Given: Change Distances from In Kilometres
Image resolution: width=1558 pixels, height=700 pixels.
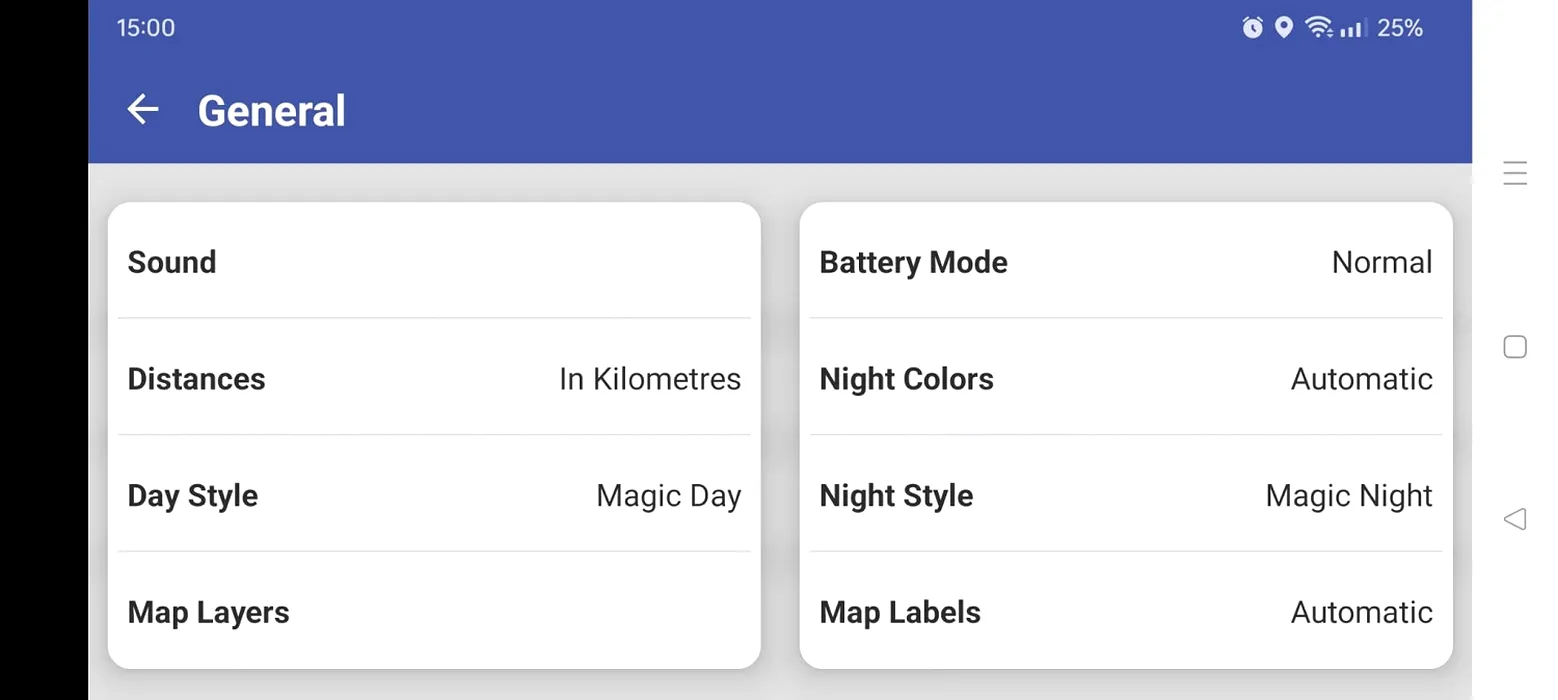Looking at the screenshot, I should point(434,378).
